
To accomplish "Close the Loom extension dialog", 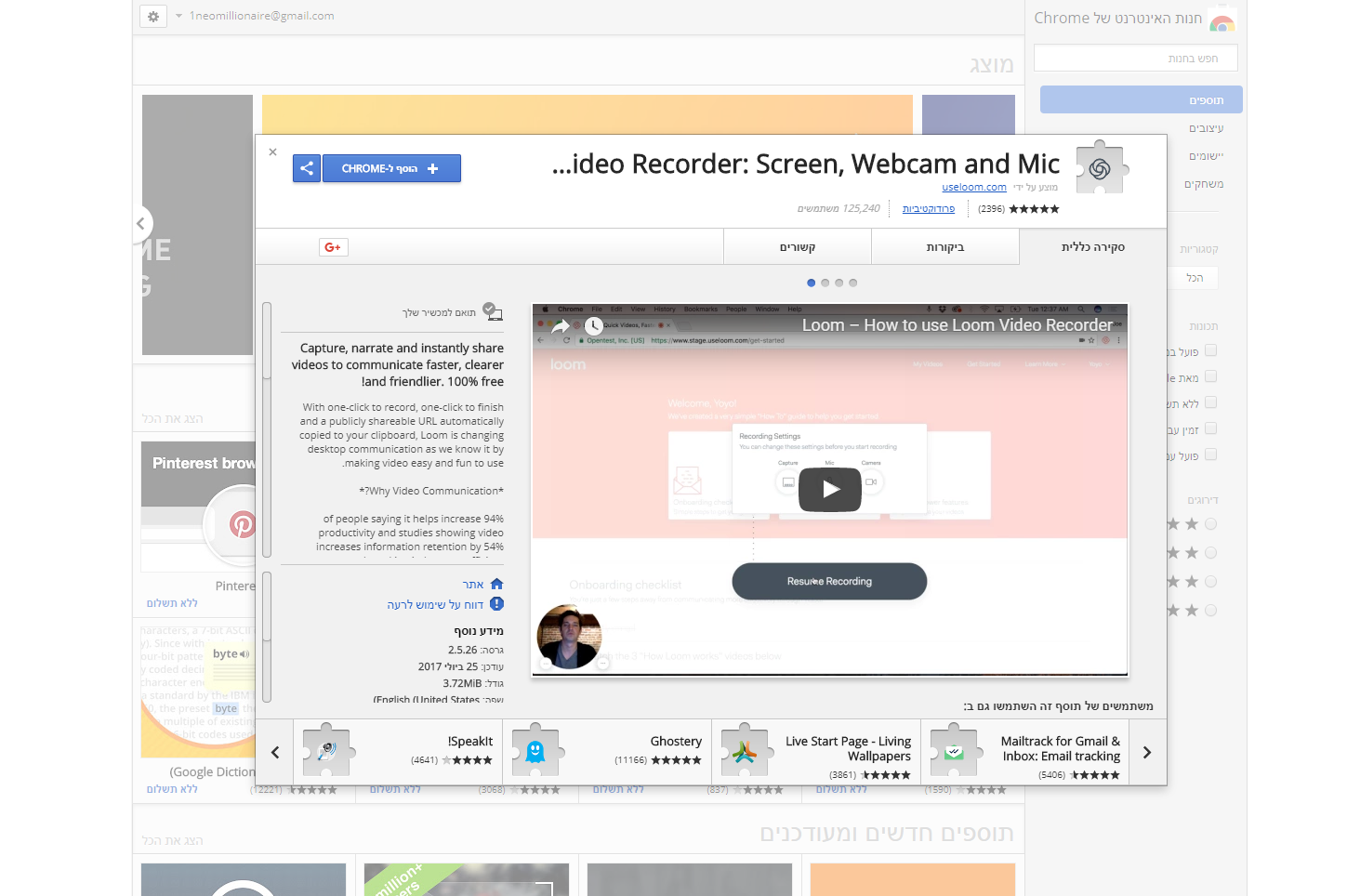I will point(272,152).
